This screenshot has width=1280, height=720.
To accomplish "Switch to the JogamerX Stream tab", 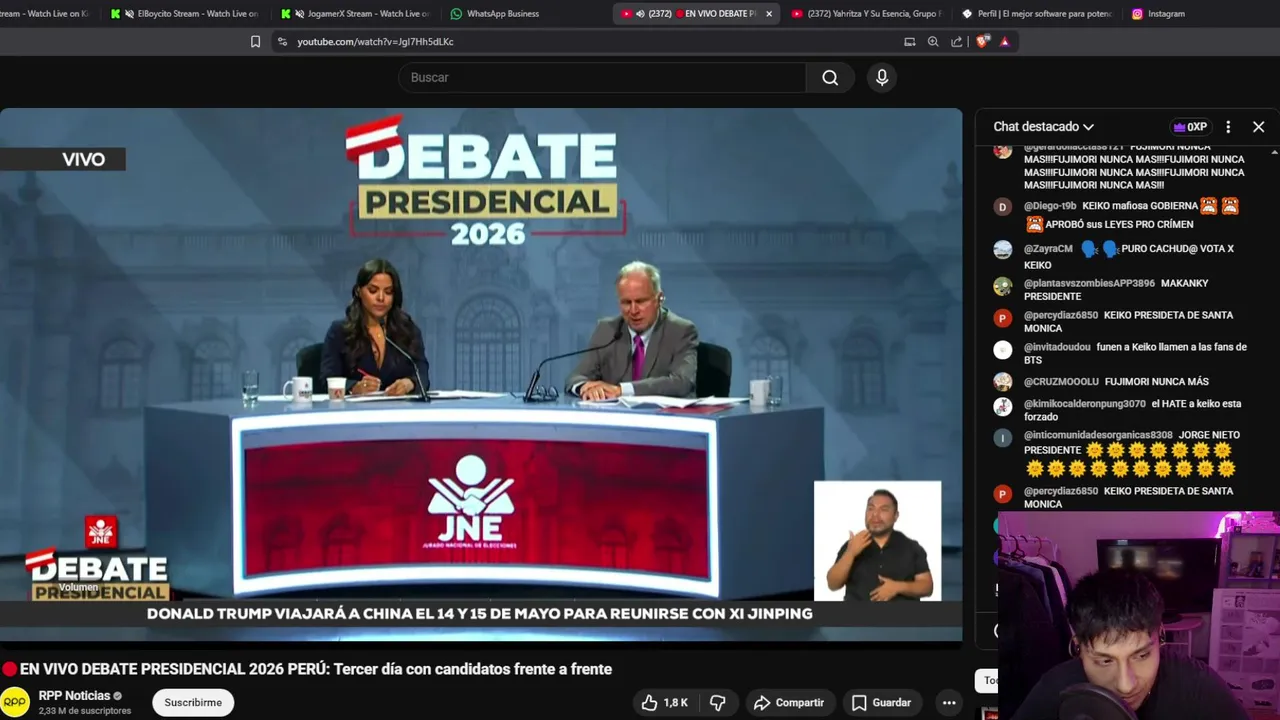I will (x=354, y=14).
